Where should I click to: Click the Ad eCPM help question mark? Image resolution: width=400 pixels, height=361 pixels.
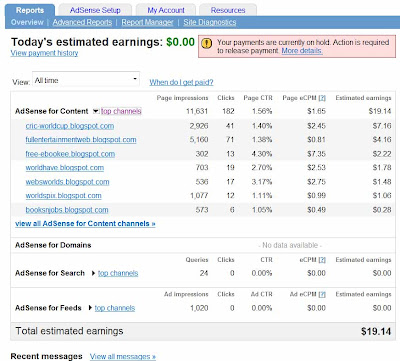click(x=322, y=294)
